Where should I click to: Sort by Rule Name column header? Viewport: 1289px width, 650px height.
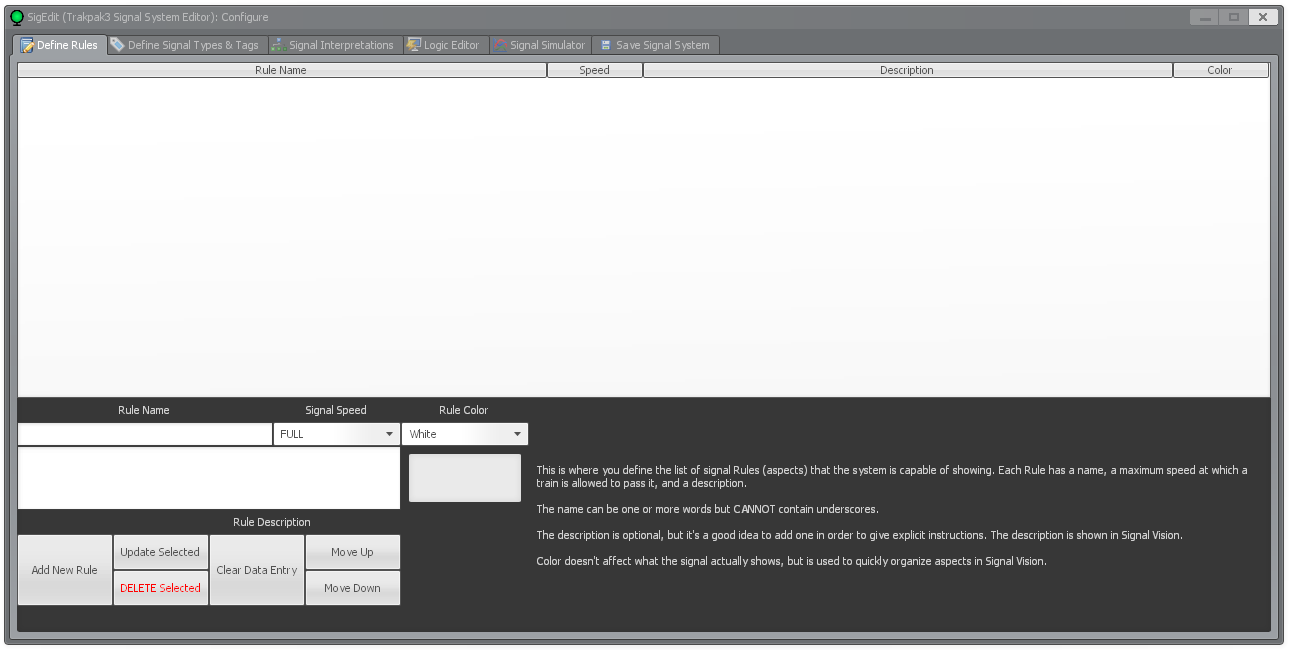pos(281,70)
